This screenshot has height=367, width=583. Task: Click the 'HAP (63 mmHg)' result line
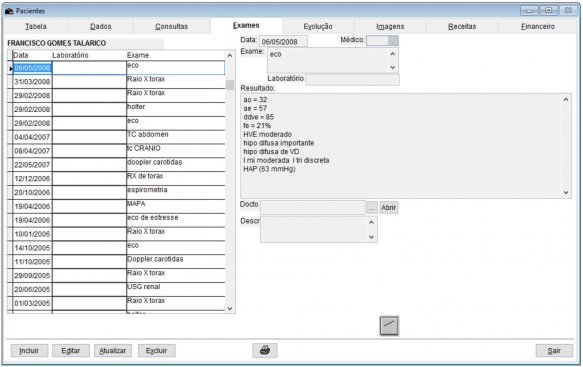click(x=269, y=169)
